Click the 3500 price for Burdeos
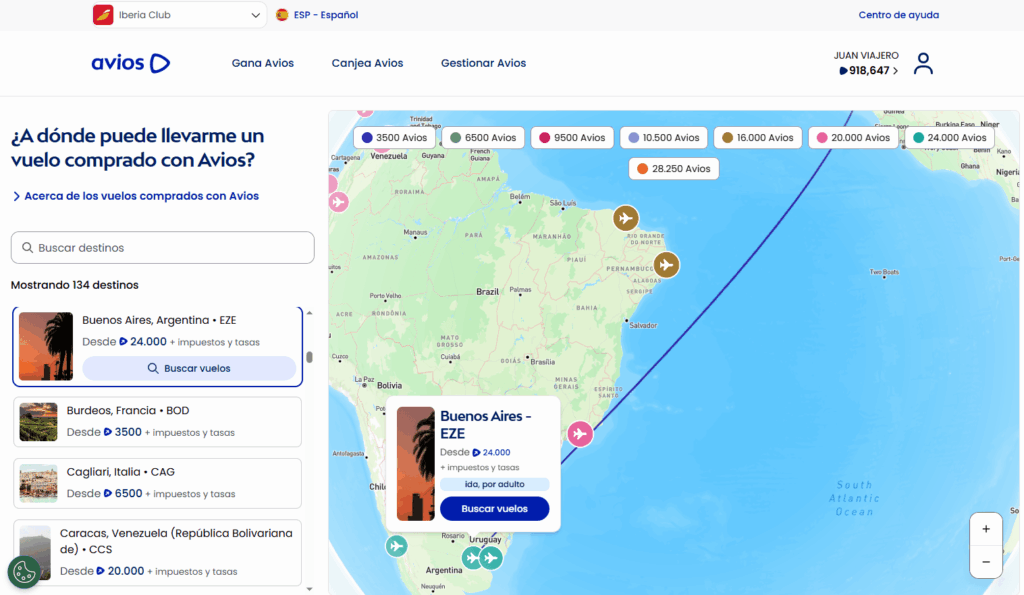The width and height of the screenshot is (1024, 595). pyautogui.click(x=123, y=432)
